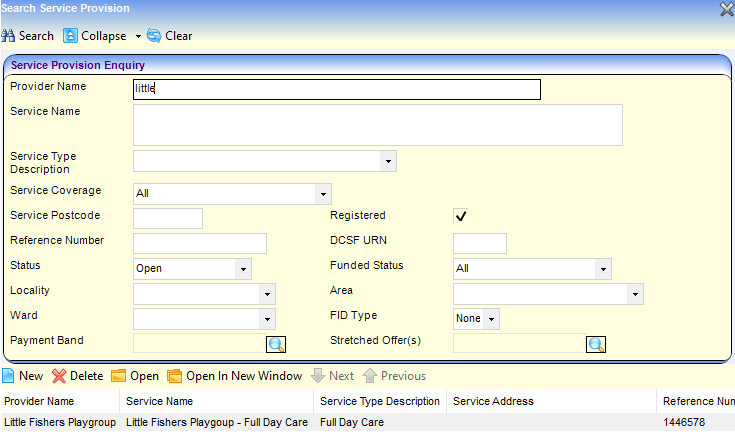The image size is (735, 432).
Task: Open Payment Band lookup magnifier
Action: click(x=276, y=344)
